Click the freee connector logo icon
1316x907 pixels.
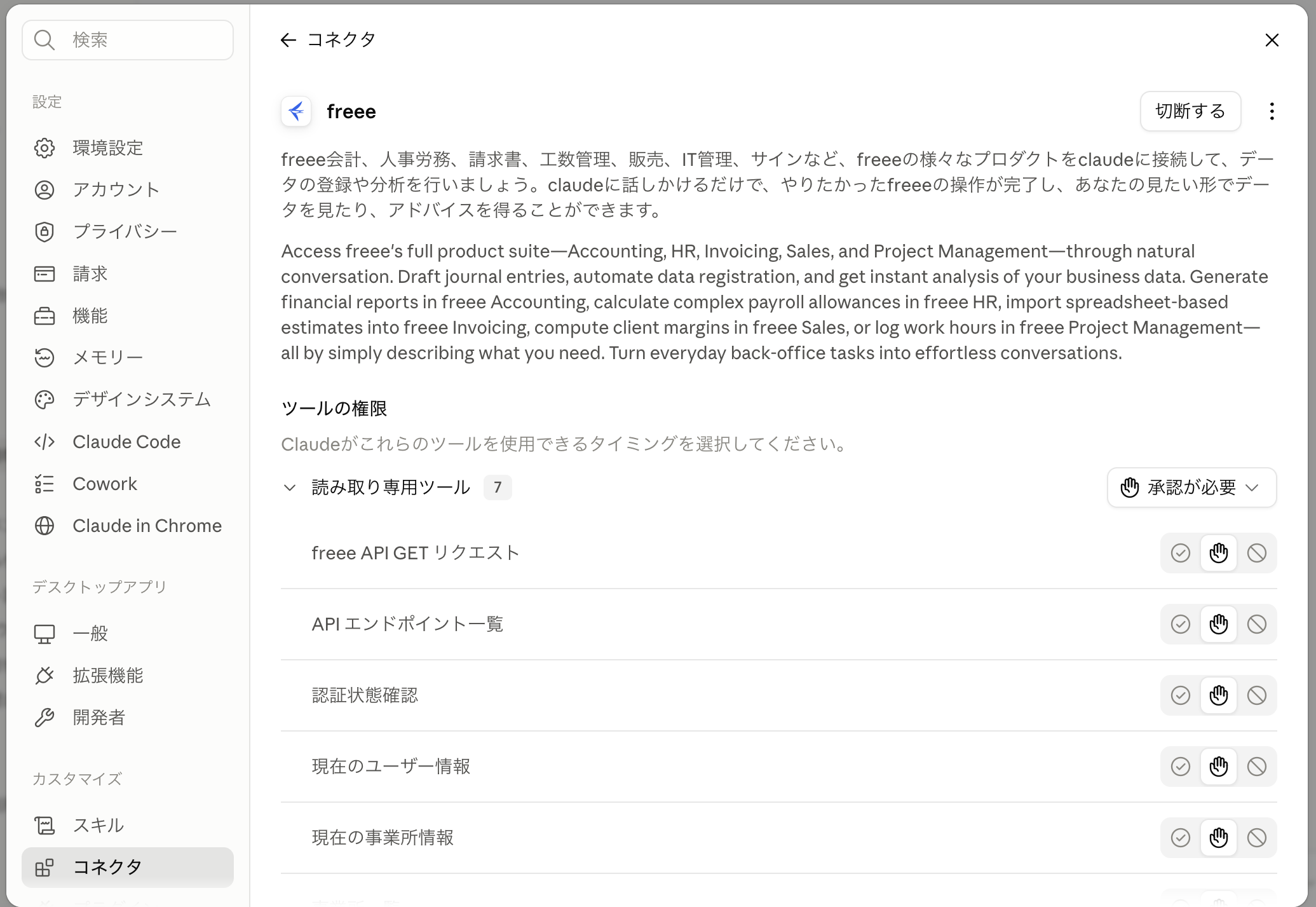pyautogui.click(x=296, y=112)
